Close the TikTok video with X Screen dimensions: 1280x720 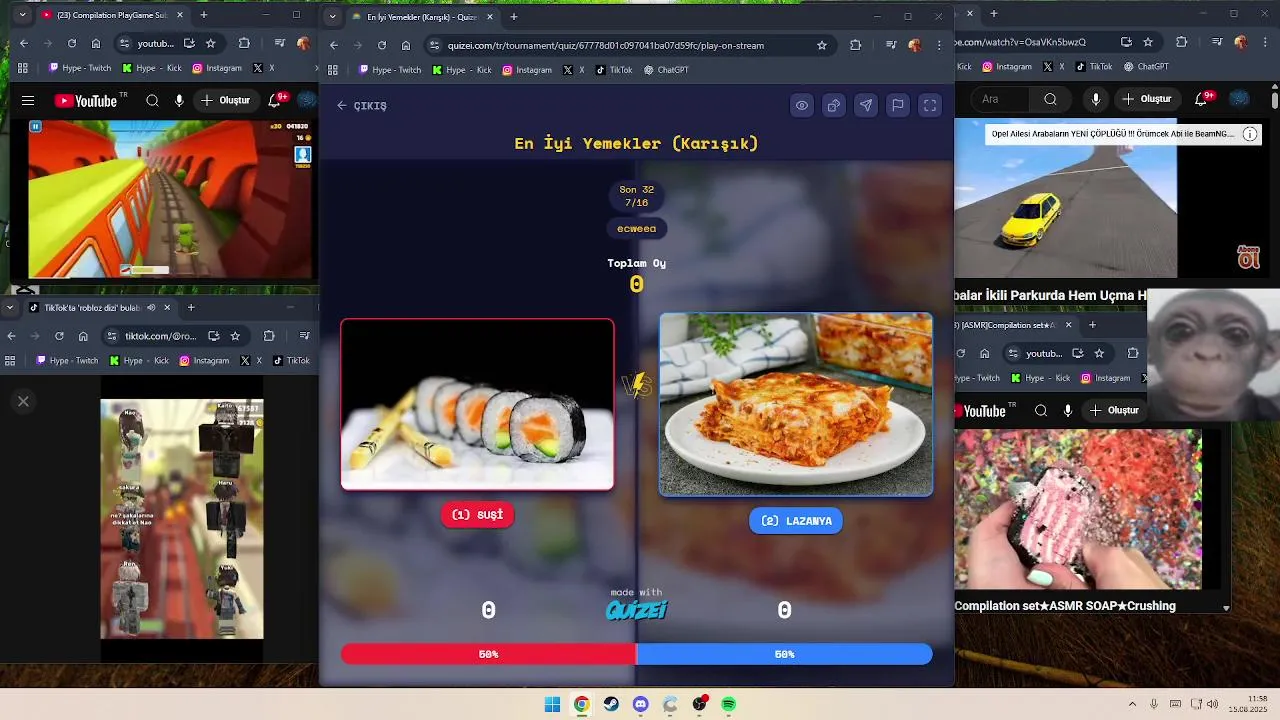coord(23,401)
